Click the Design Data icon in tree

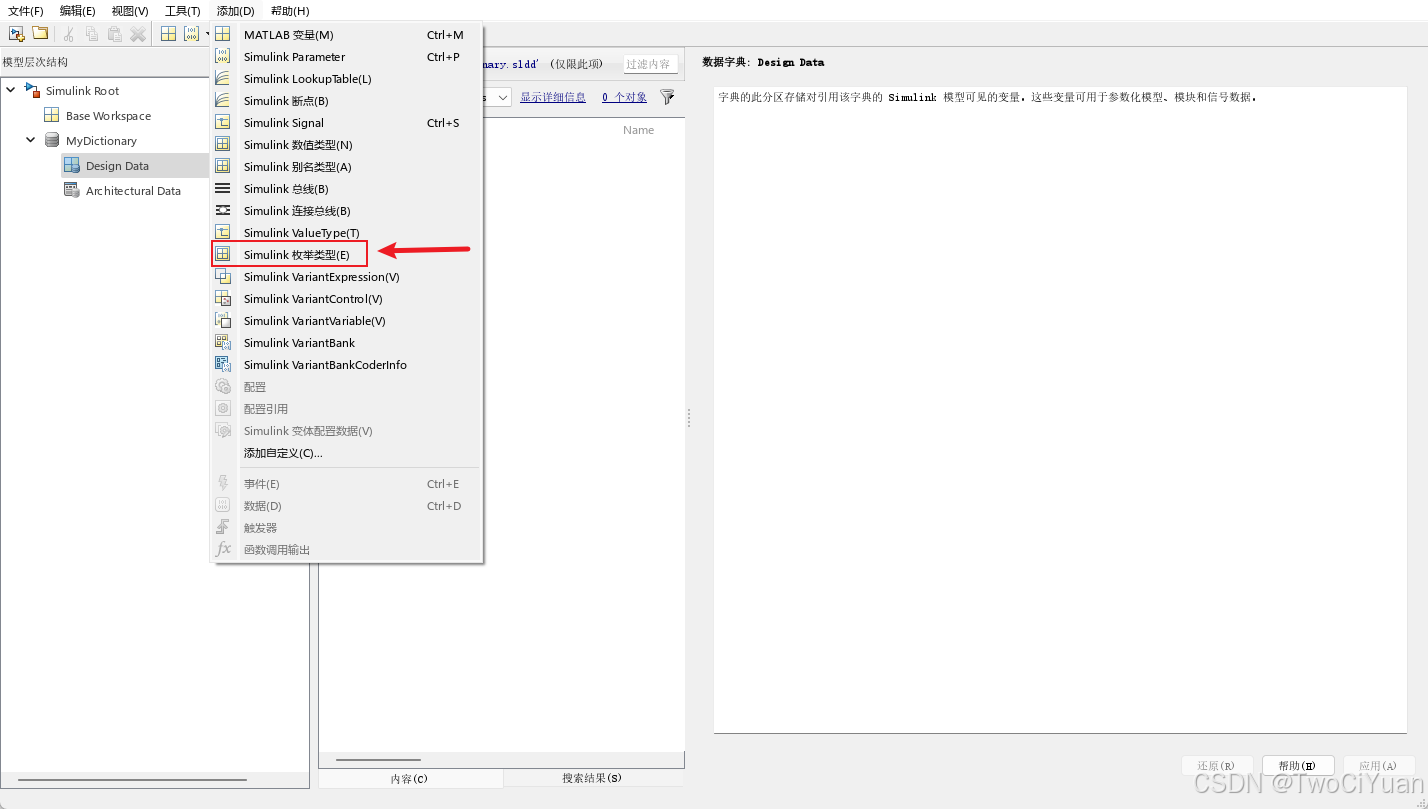pos(72,165)
